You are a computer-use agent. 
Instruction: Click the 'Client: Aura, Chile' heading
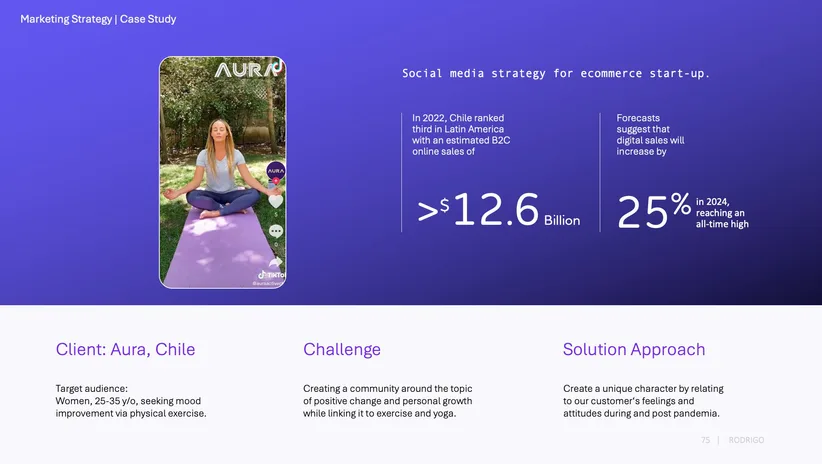coord(125,349)
